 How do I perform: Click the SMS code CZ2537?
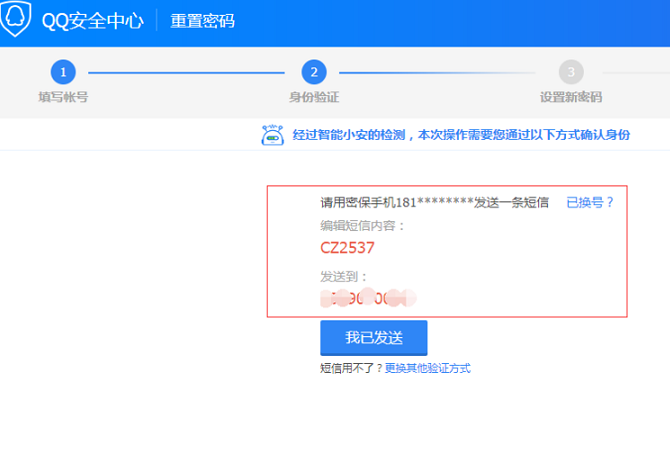pyautogui.click(x=347, y=248)
